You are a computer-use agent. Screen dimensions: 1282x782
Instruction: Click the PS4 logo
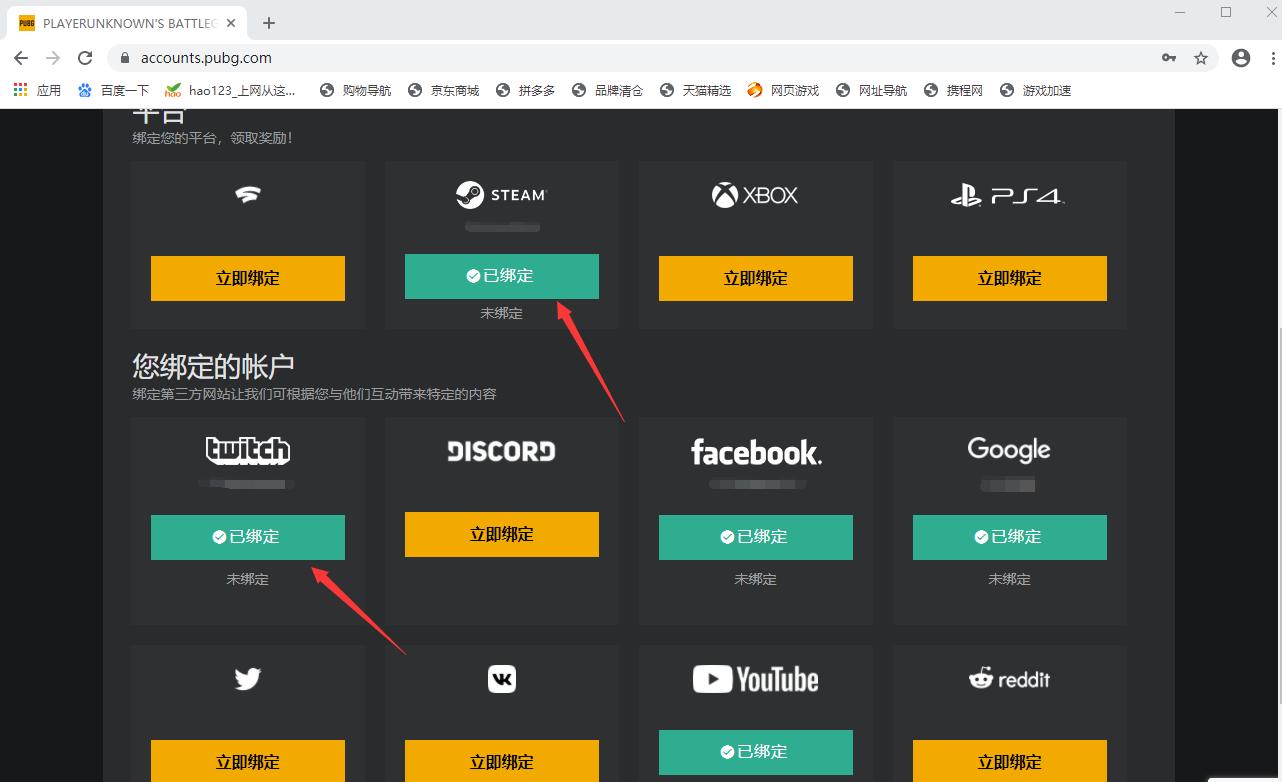(1008, 196)
